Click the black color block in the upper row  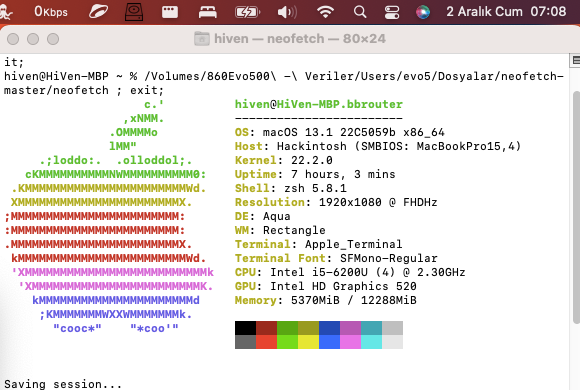click(x=245, y=328)
